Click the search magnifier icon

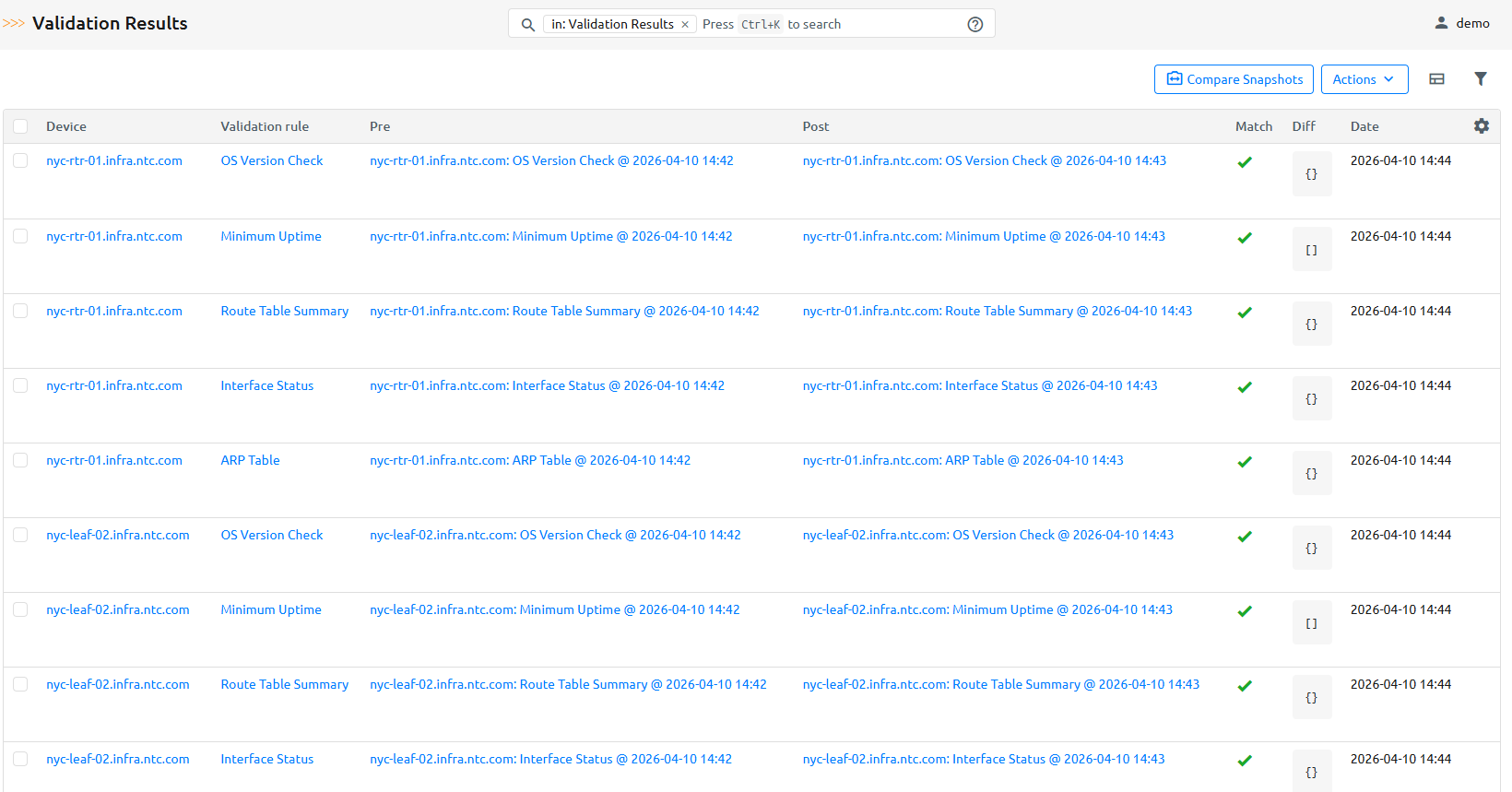[527, 25]
